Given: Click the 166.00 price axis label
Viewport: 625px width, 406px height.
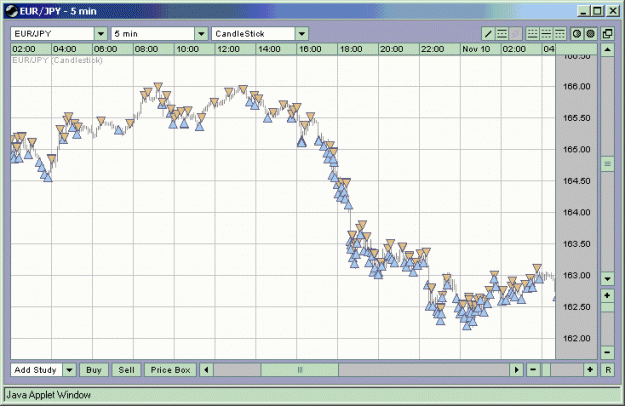Looking at the screenshot, I should 577,86.
